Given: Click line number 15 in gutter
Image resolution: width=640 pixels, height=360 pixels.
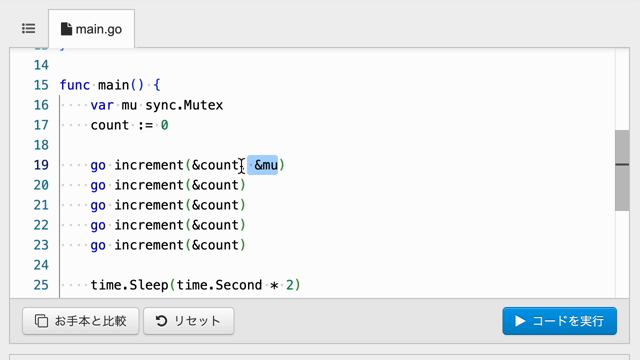Looking at the screenshot, I should click(41, 85).
